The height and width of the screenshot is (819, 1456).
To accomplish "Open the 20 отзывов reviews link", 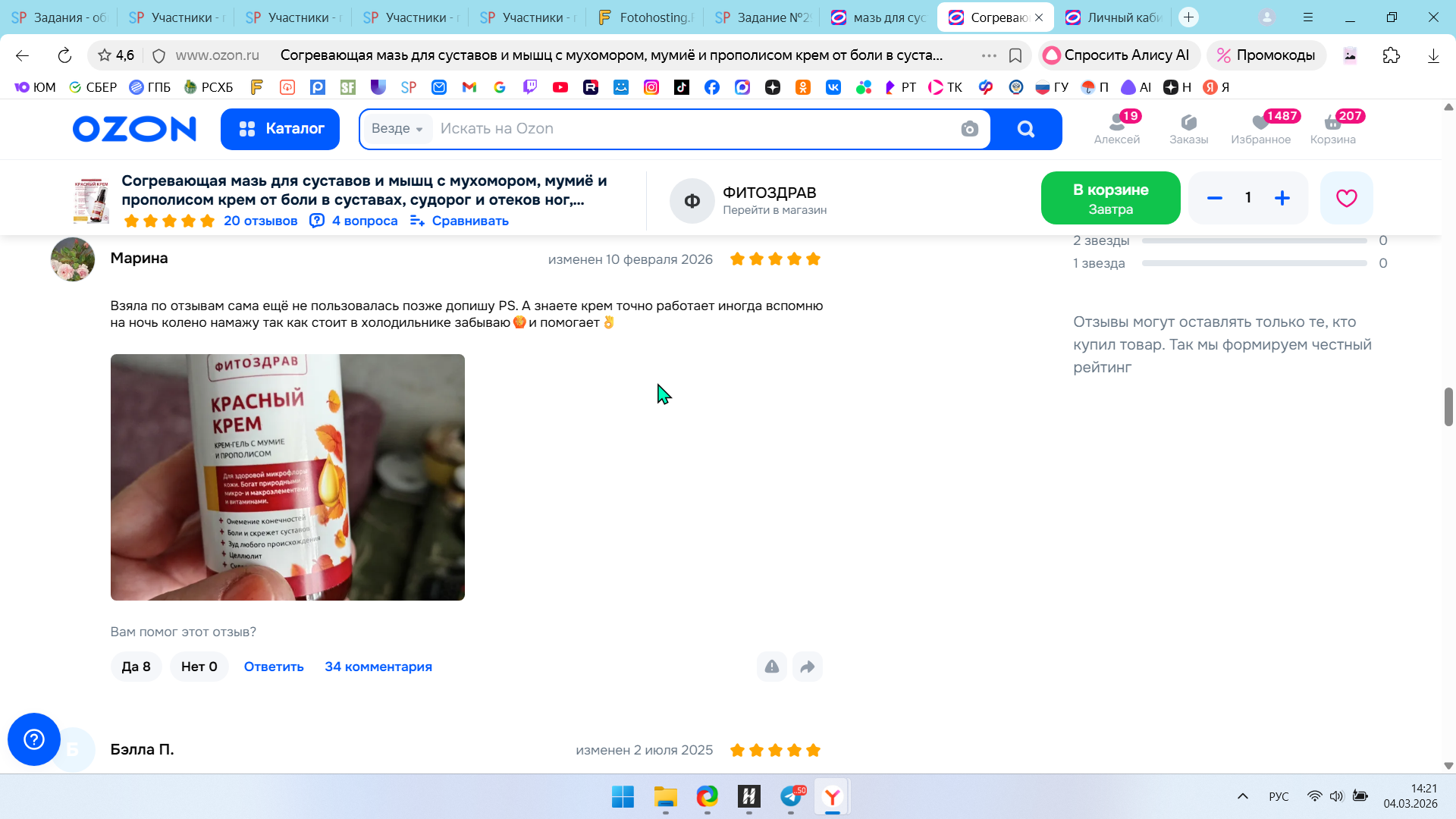I will pos(260,221).
